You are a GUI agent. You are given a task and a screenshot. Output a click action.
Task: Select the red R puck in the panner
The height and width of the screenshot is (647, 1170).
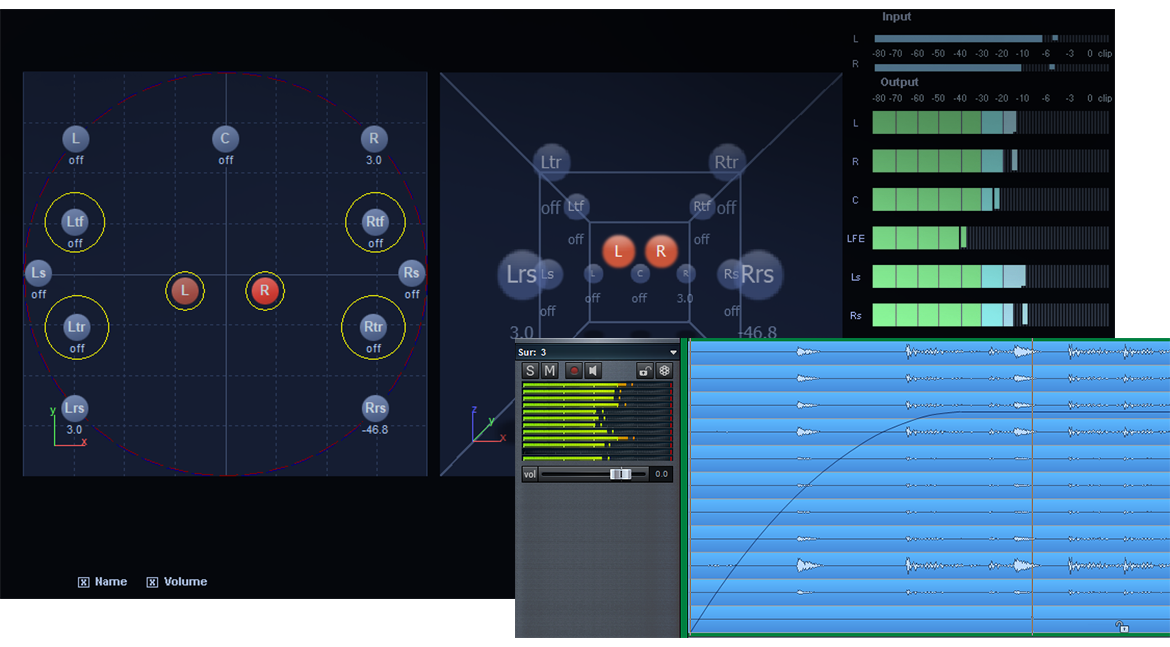tap(264, 291)
